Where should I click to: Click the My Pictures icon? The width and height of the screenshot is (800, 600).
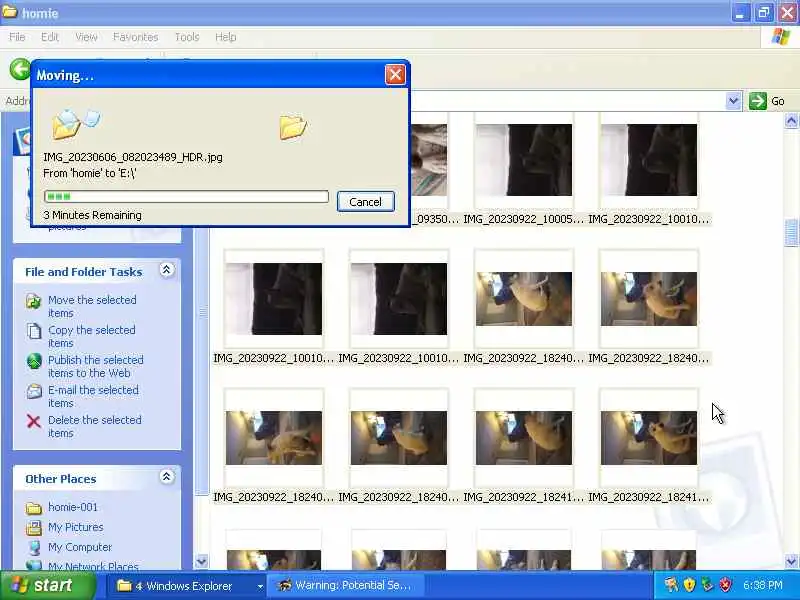point(34,528)
